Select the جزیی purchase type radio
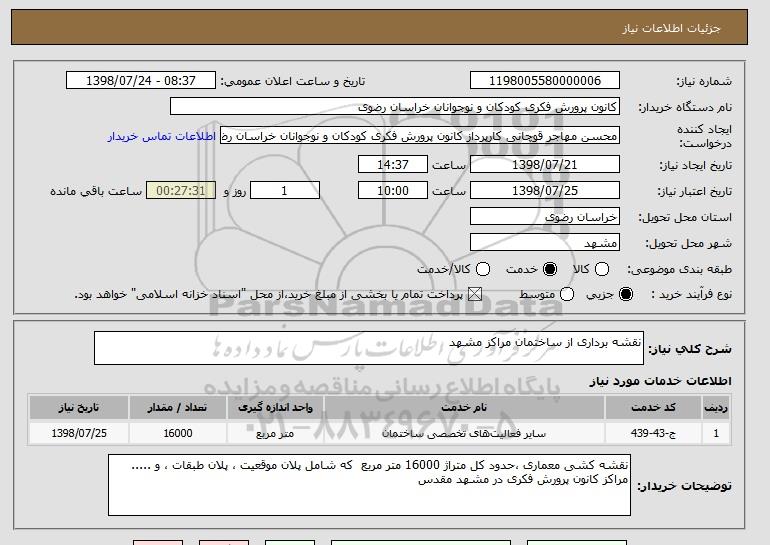Viewport: 770px width, 545px height. click(x=626, y=294)
